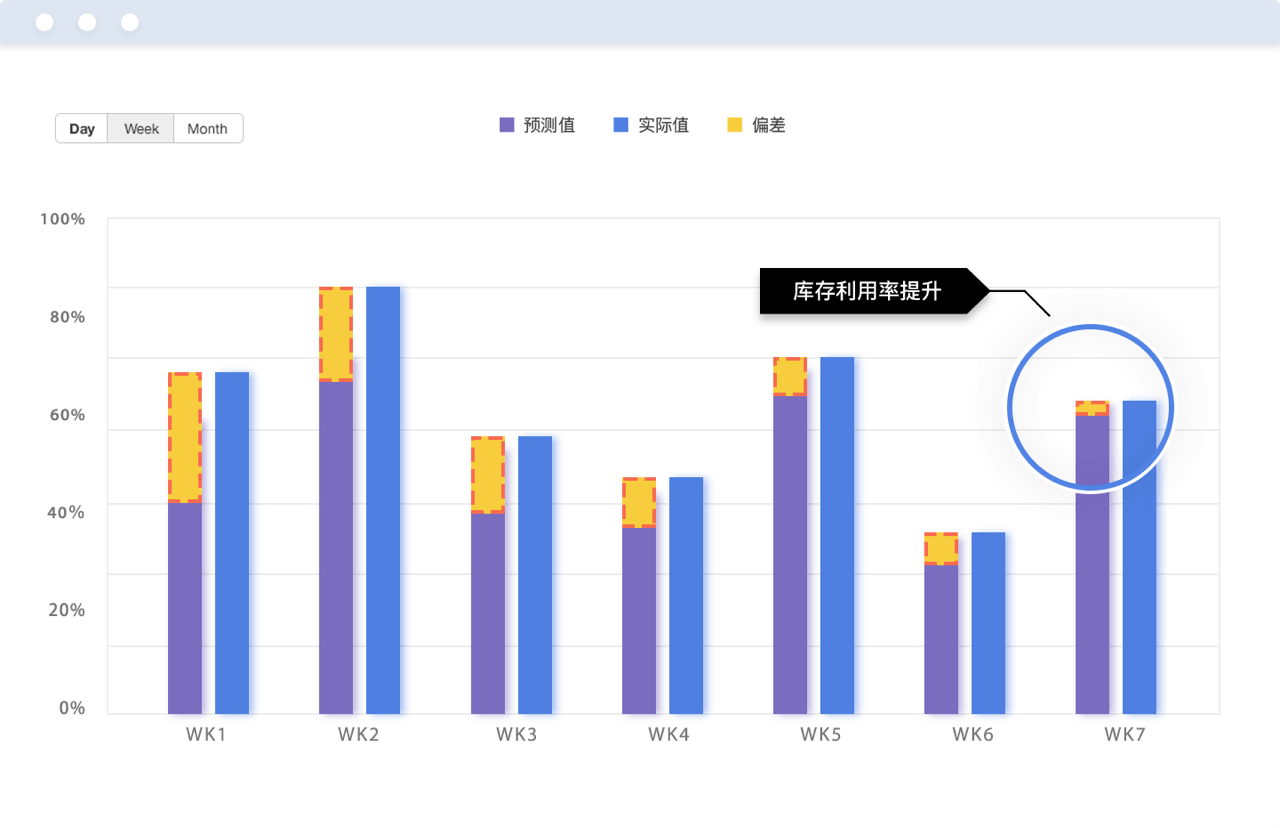
Task: Select the WK2 yellow deviation segment
Action: (336, 334)
